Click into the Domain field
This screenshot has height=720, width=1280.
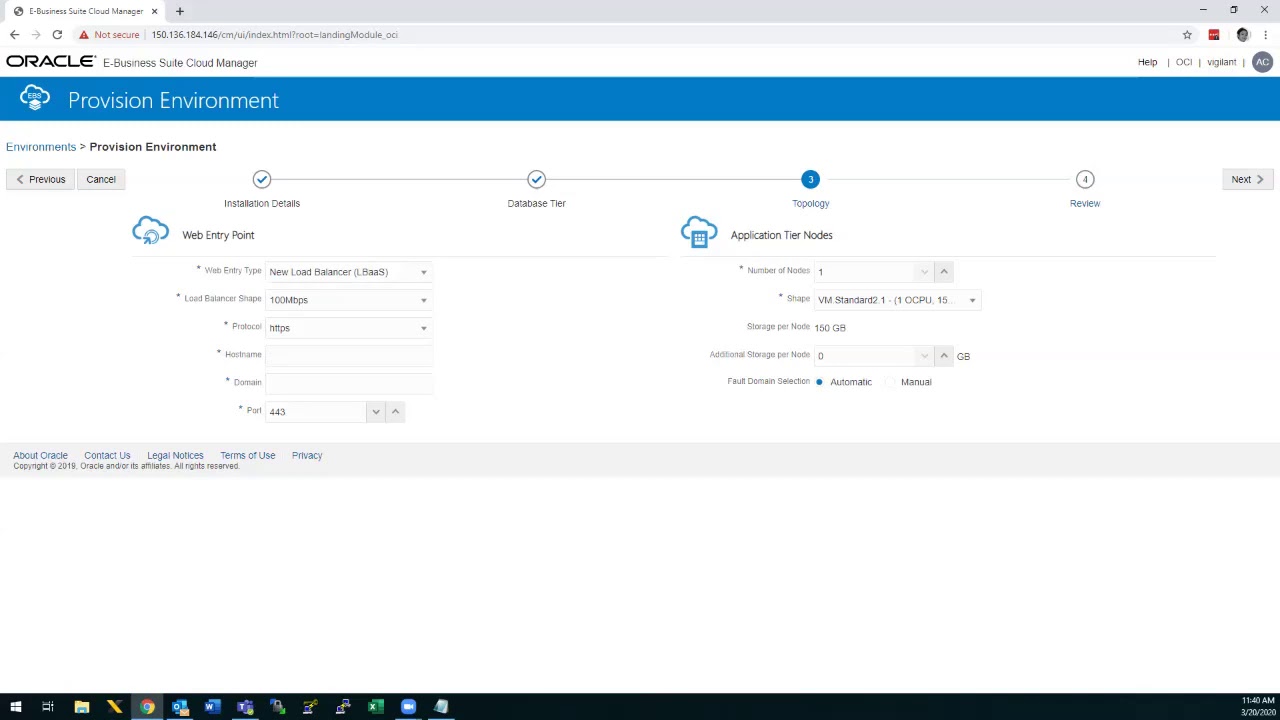tap(348, 383)
